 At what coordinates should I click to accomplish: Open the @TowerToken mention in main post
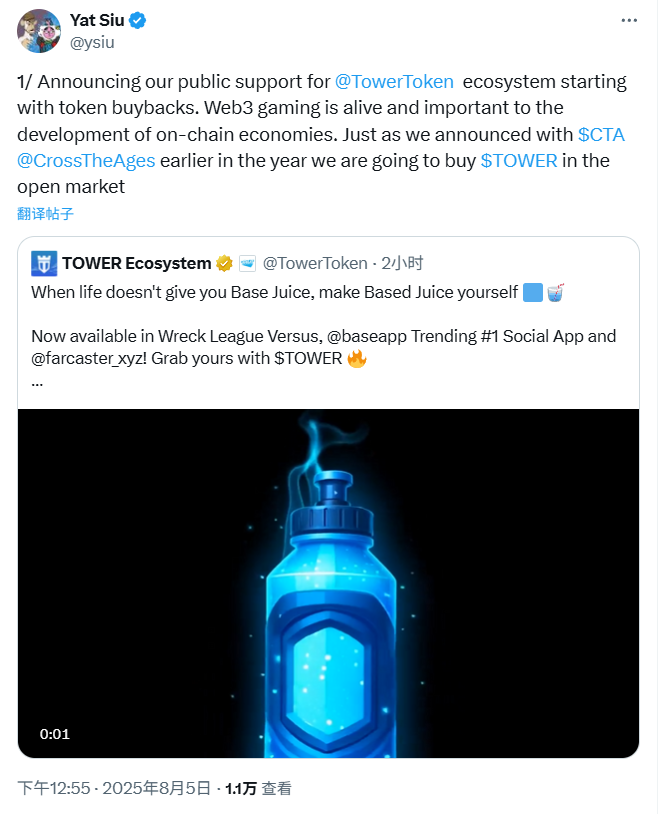coord(394,82)
